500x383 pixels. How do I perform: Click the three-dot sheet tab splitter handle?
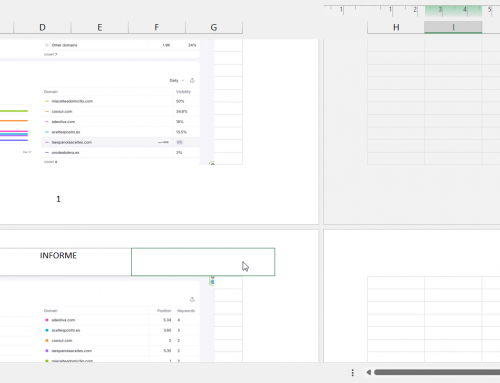click(353, 372)
